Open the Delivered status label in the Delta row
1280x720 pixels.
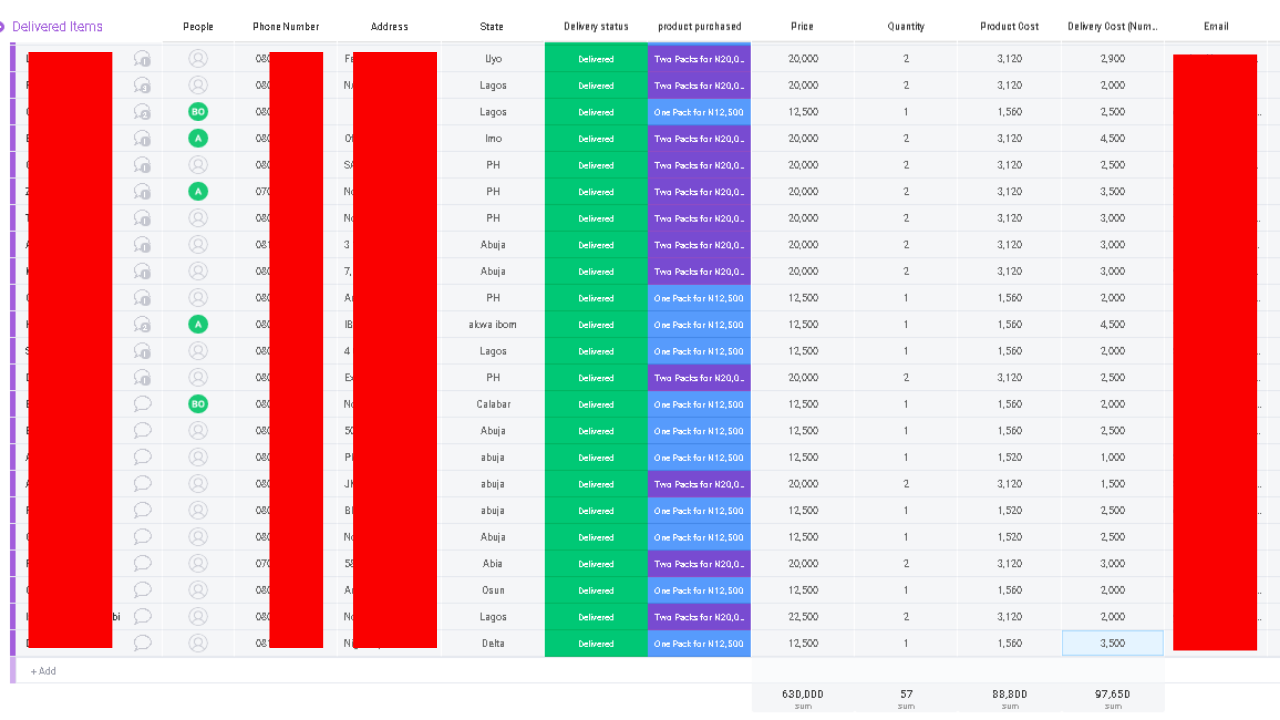596,643
